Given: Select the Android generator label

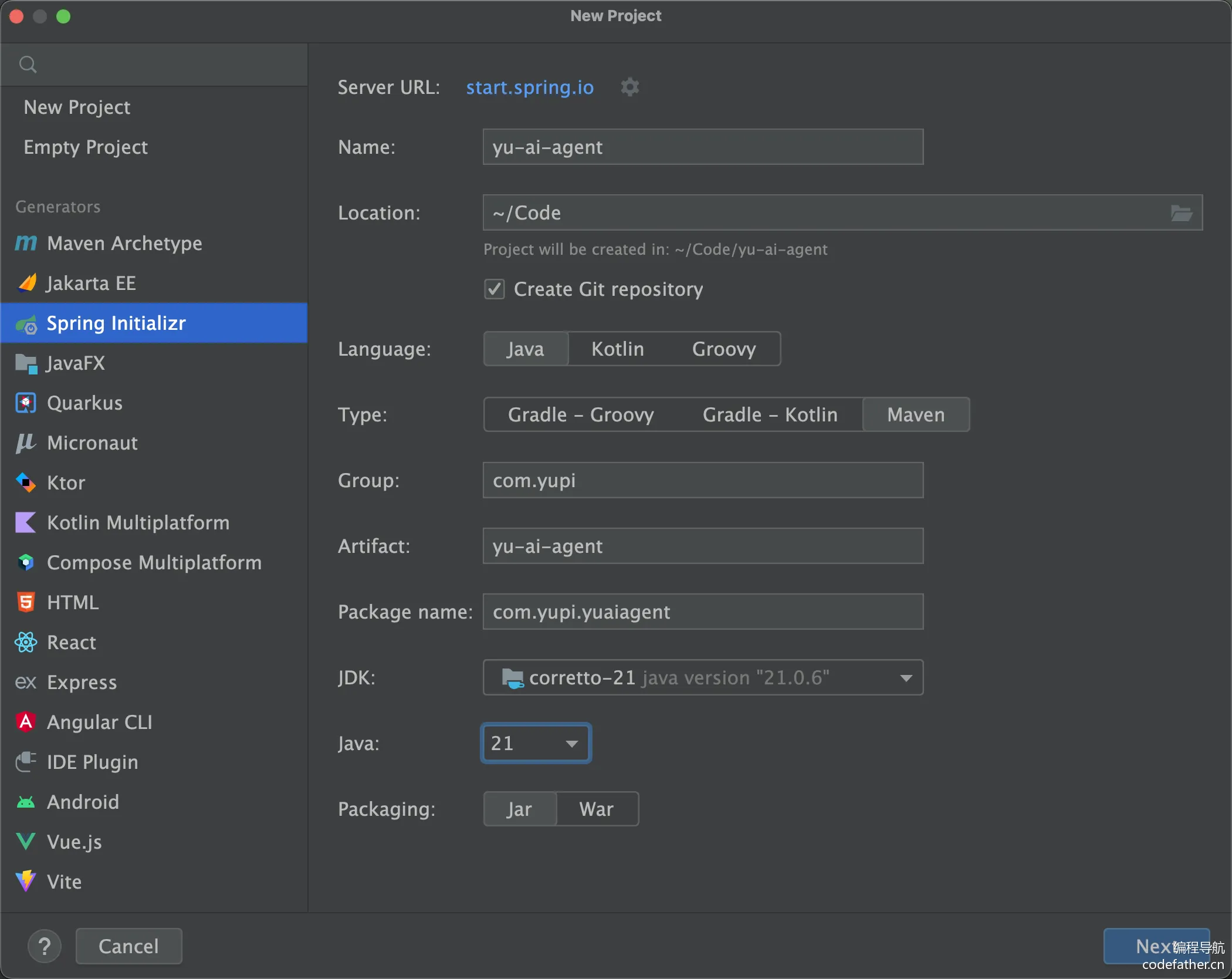Looking at the screenshot, I should point(83,802).
